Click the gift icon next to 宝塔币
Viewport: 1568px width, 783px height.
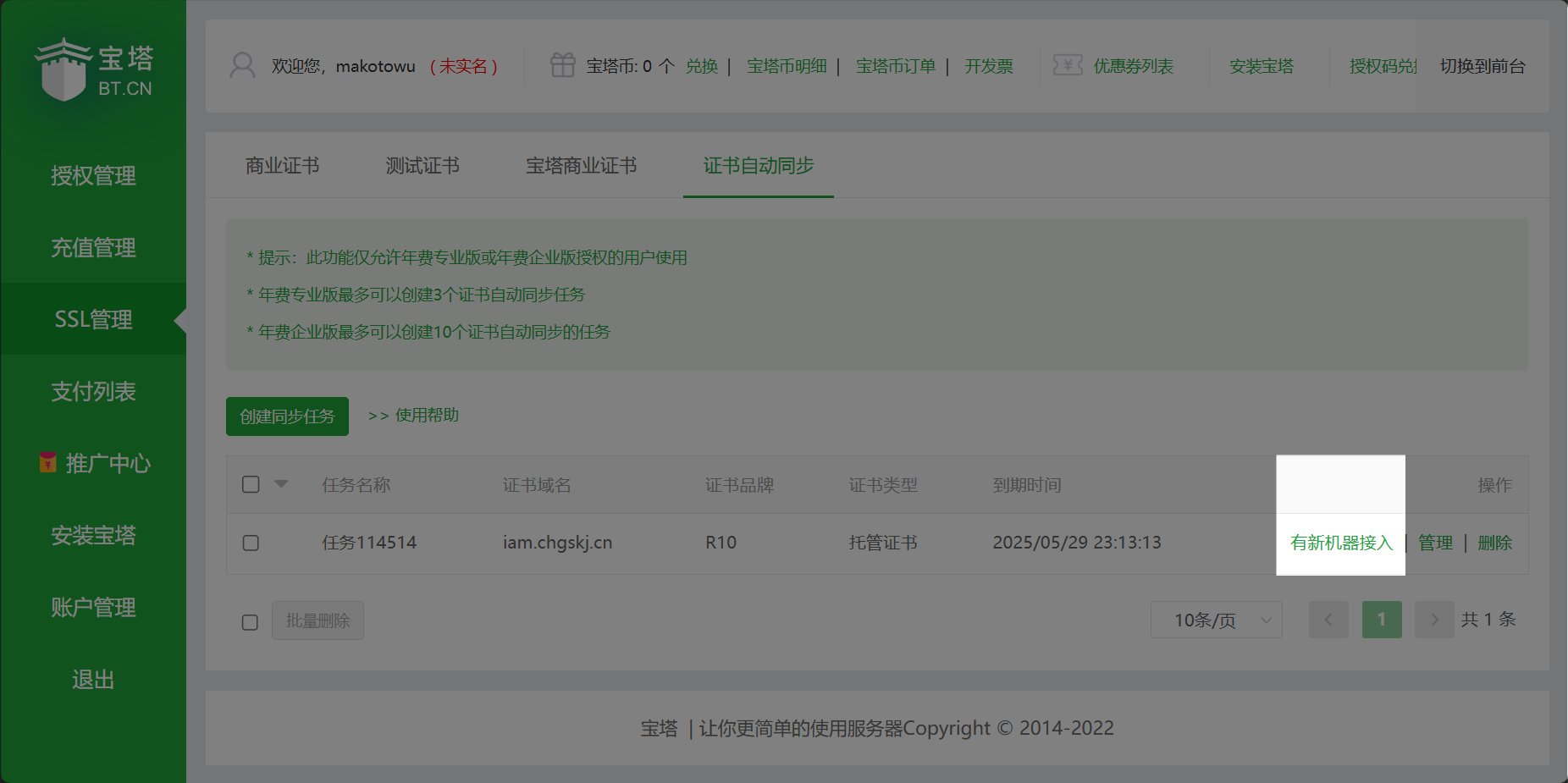[561, 65]
